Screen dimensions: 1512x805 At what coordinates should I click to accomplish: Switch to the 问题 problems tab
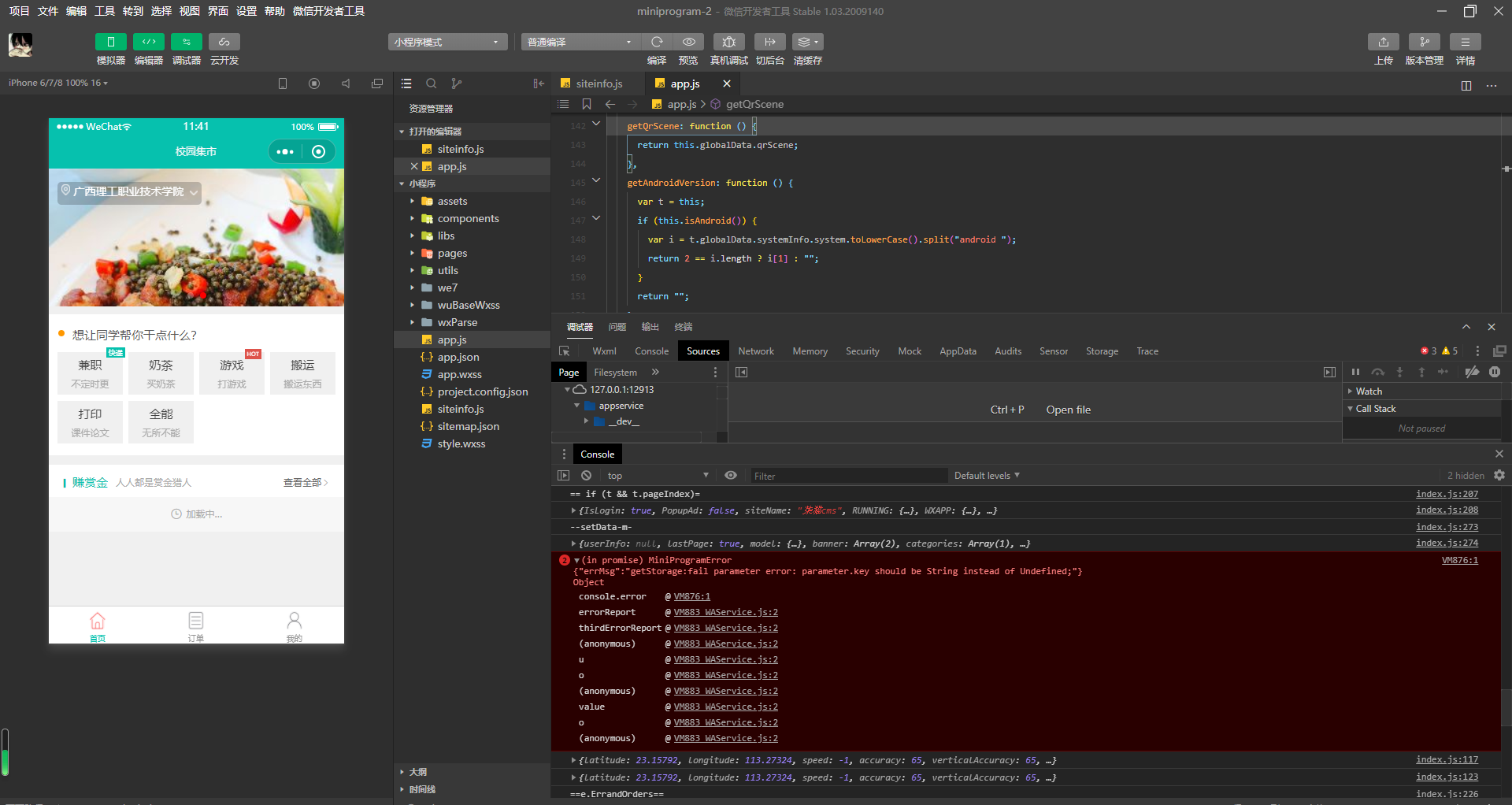[617, 327]
